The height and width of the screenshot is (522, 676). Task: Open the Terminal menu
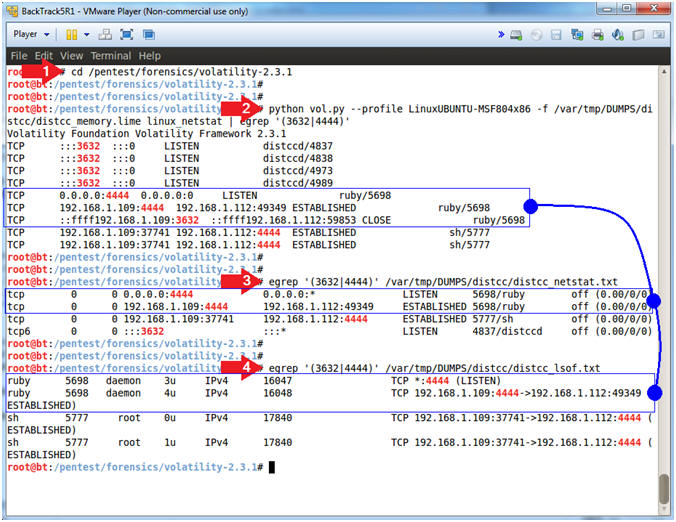pyautogui.click(x=111, y=56)
